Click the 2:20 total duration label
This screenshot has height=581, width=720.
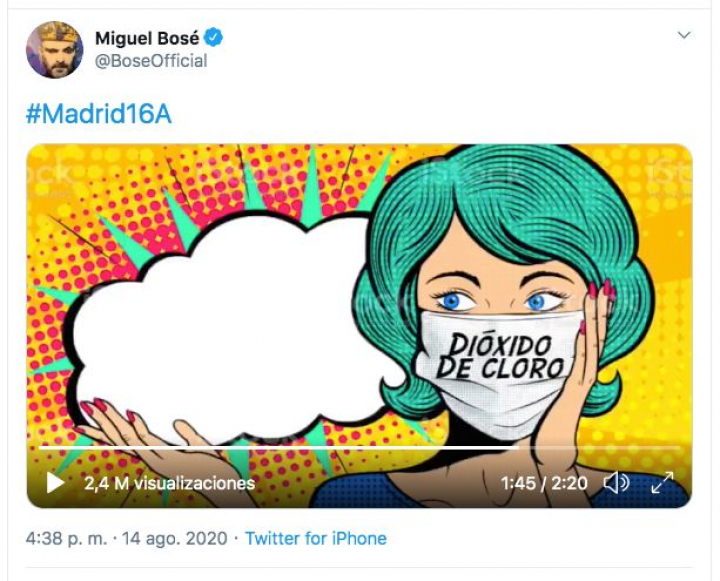click(569, 483)
